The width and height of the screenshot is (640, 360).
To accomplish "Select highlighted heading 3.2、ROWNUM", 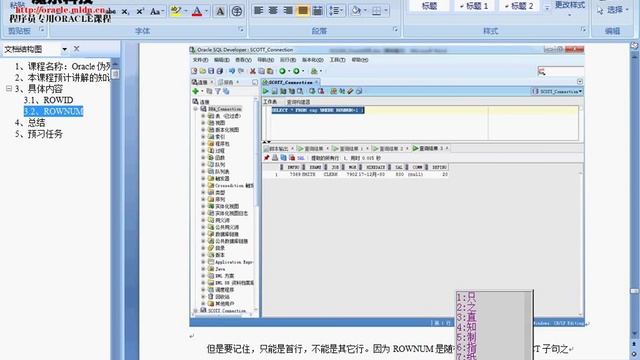I will (53, 111).
